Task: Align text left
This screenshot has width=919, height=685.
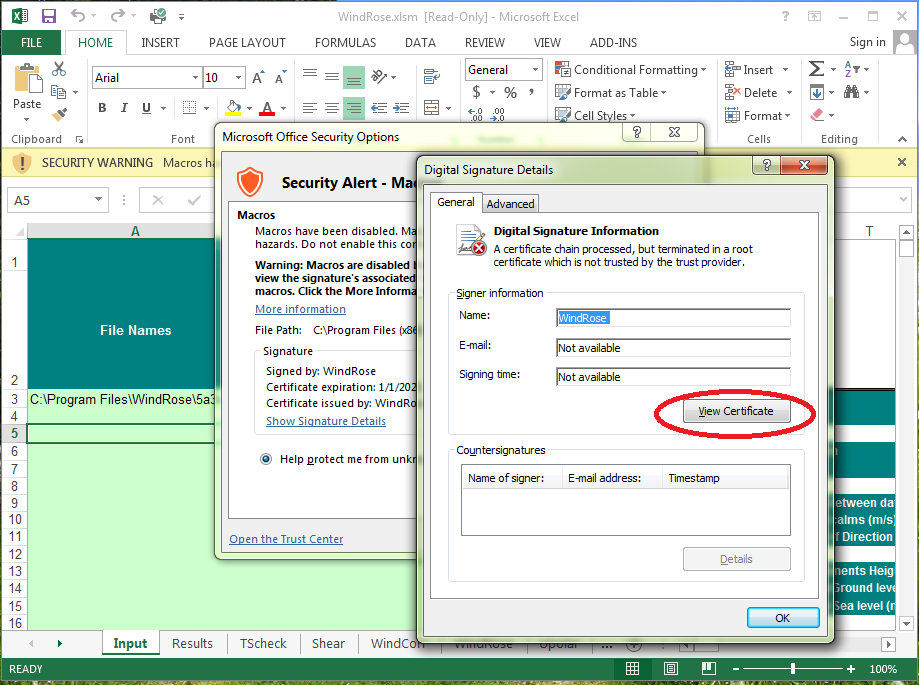Action: click(309, 108)
